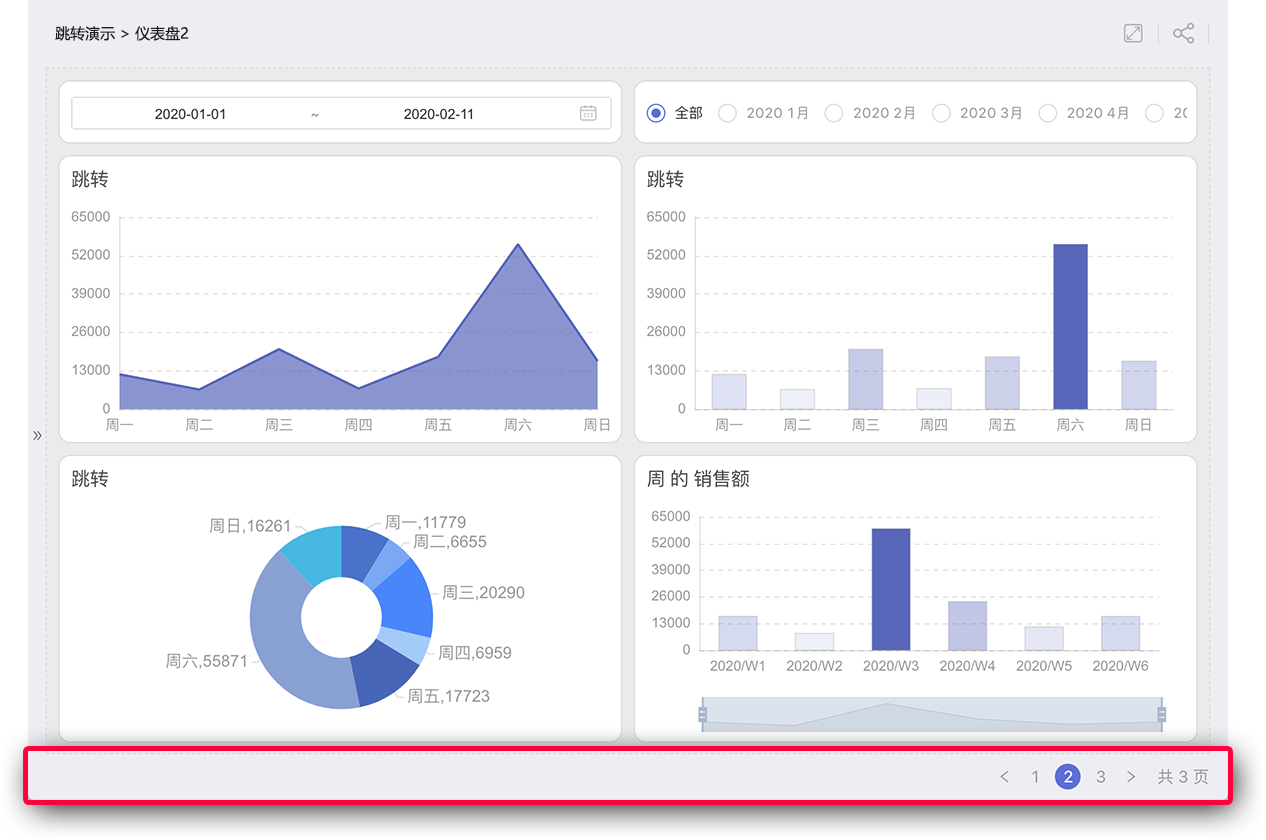Click the start date 2020-01-01 field
1266x840 pixels.
point(190,114)
